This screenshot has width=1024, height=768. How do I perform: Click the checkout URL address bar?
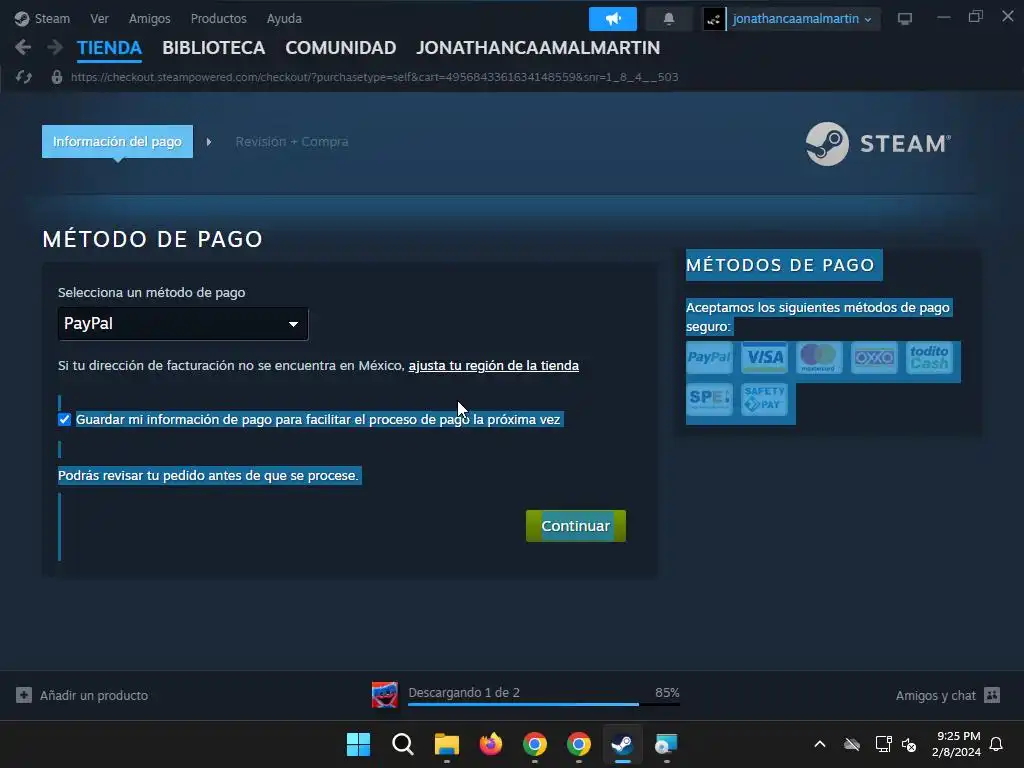coord(374,77)
